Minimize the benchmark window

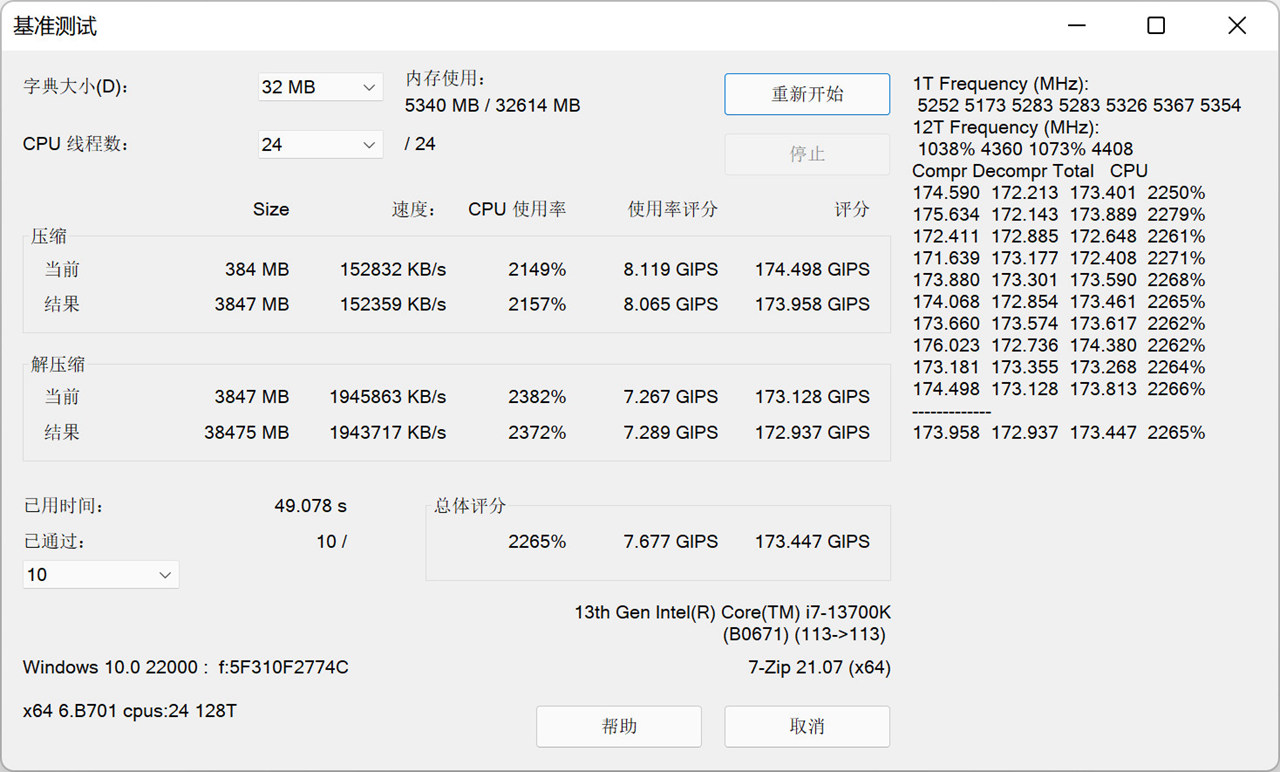point(1075,25)
